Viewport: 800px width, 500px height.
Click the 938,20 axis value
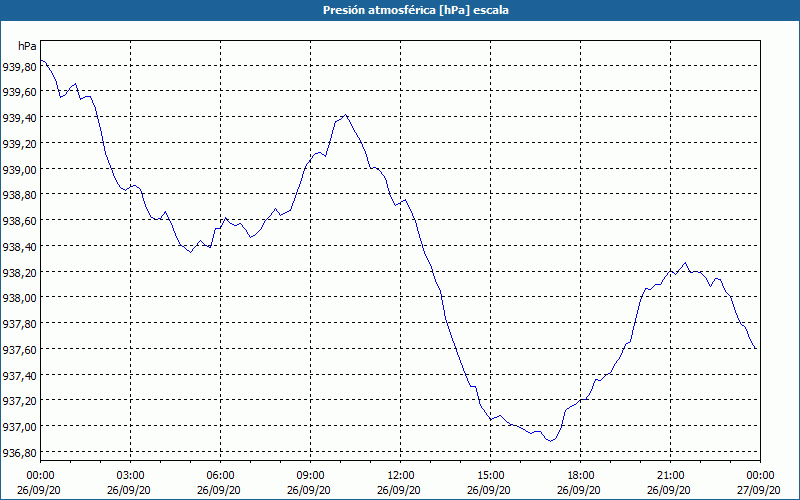(x=19, y=272)
